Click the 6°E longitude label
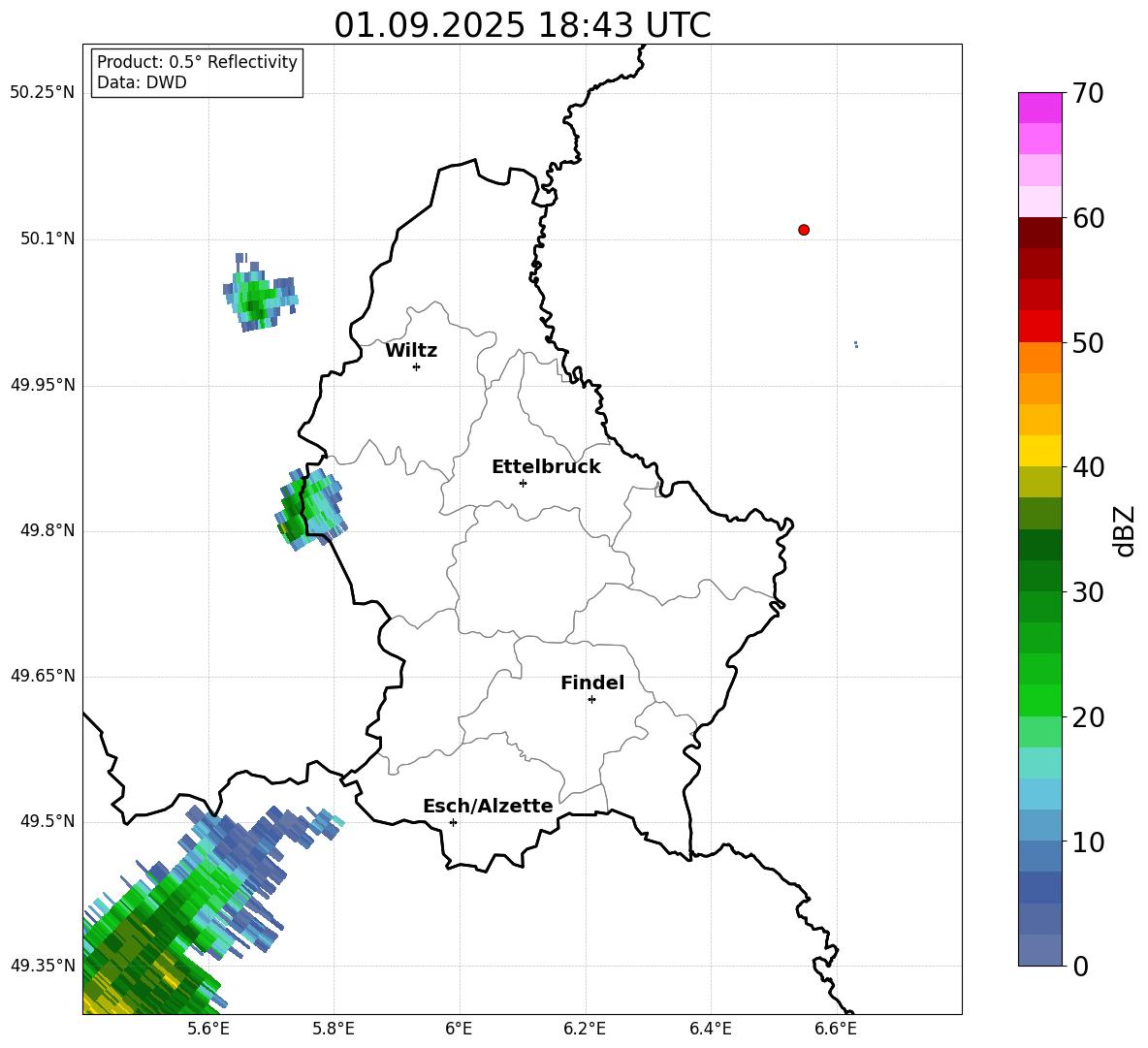 [x=459, y=1029]
